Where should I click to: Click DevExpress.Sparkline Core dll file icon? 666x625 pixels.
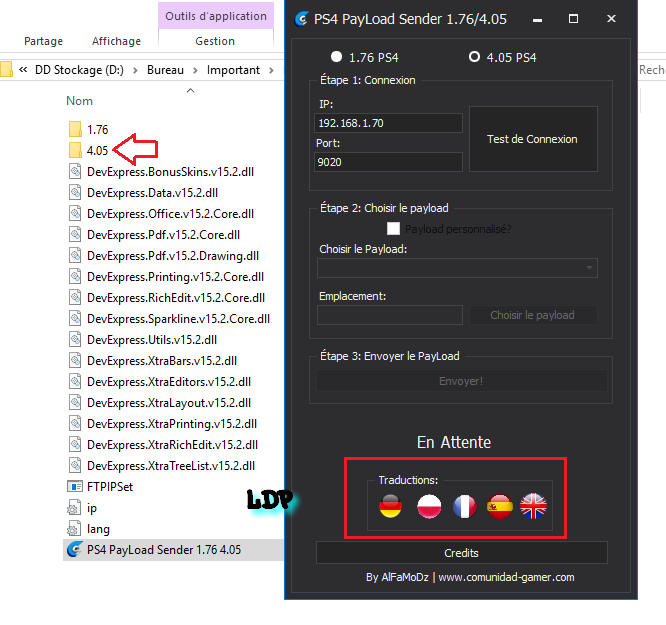(75, 319)
